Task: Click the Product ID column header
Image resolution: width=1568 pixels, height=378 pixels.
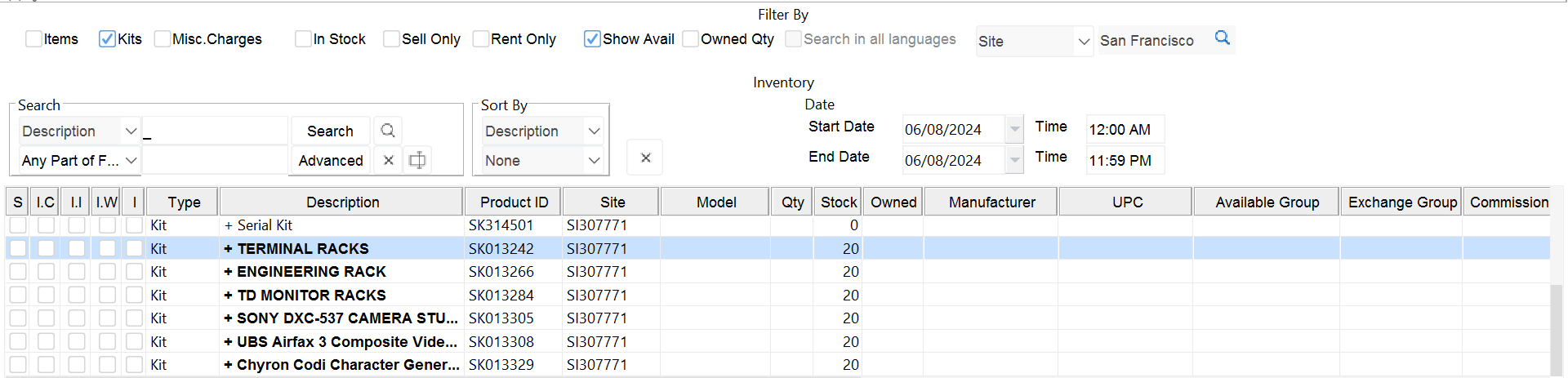Action: [514, 202]
